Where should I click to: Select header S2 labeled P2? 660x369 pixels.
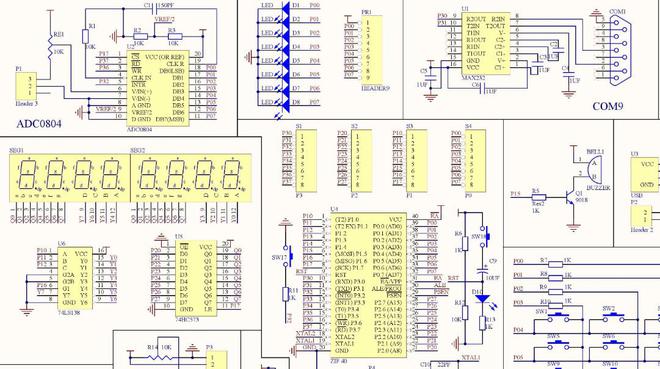coord(361,161)
